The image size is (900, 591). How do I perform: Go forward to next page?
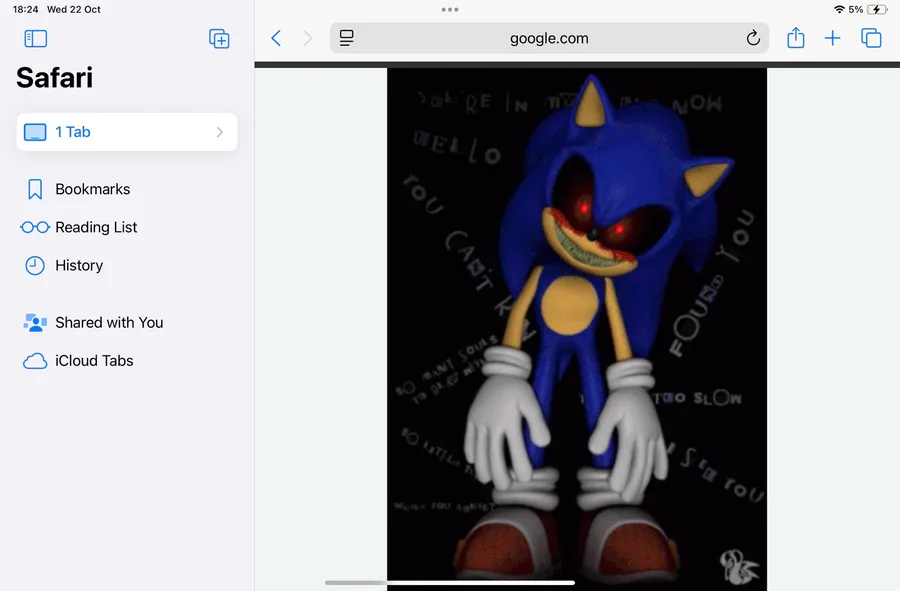(308, 38)
